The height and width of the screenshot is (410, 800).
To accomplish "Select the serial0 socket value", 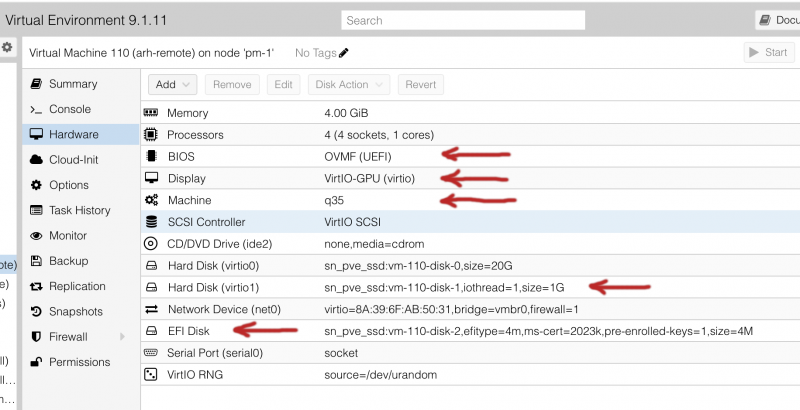I will pyautogui.click(x=341, y=353).
